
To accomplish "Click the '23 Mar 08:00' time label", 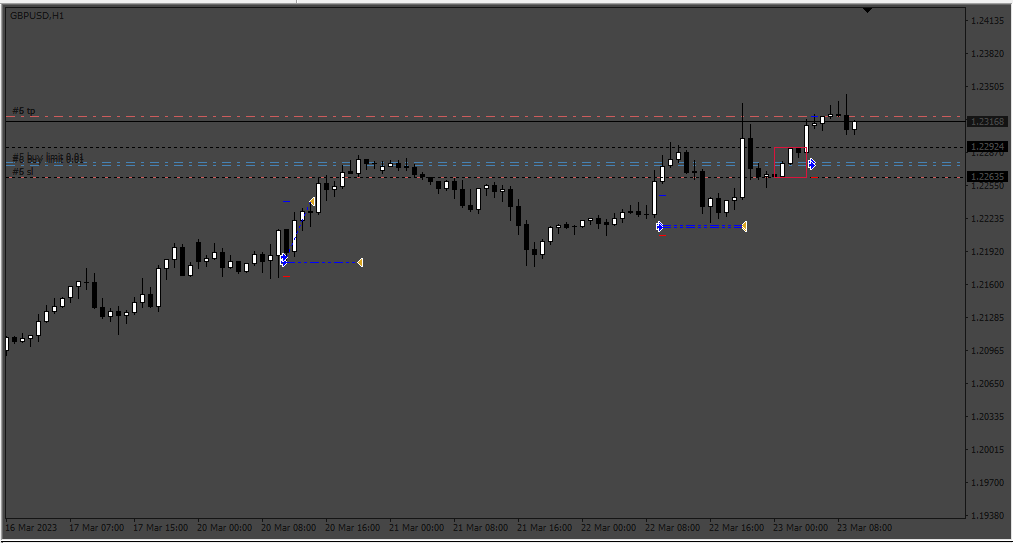I will pyautogui.click(x=864, y=527).
